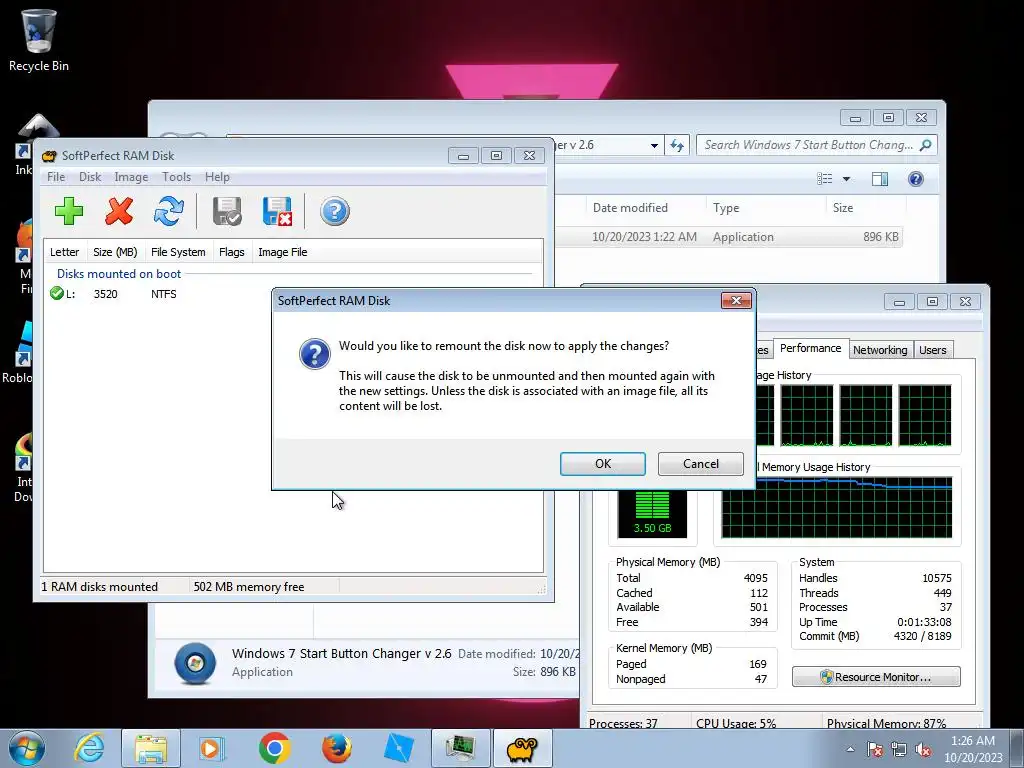The image size is (1024, 768).
Task: Open Google Chrome from the taskbar
Action: (x=274, y=748)
